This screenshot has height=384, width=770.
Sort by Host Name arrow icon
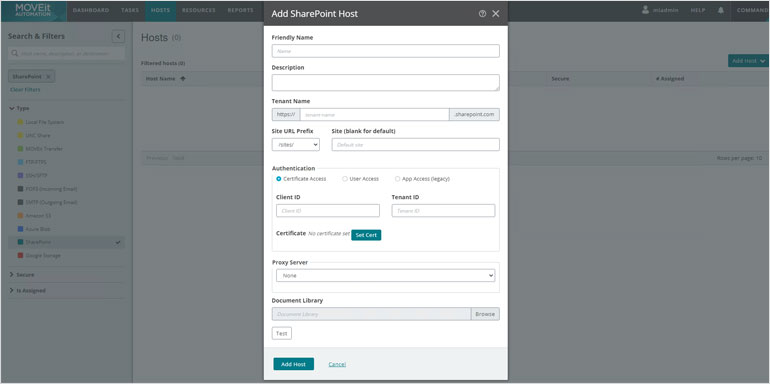(183, 79)
